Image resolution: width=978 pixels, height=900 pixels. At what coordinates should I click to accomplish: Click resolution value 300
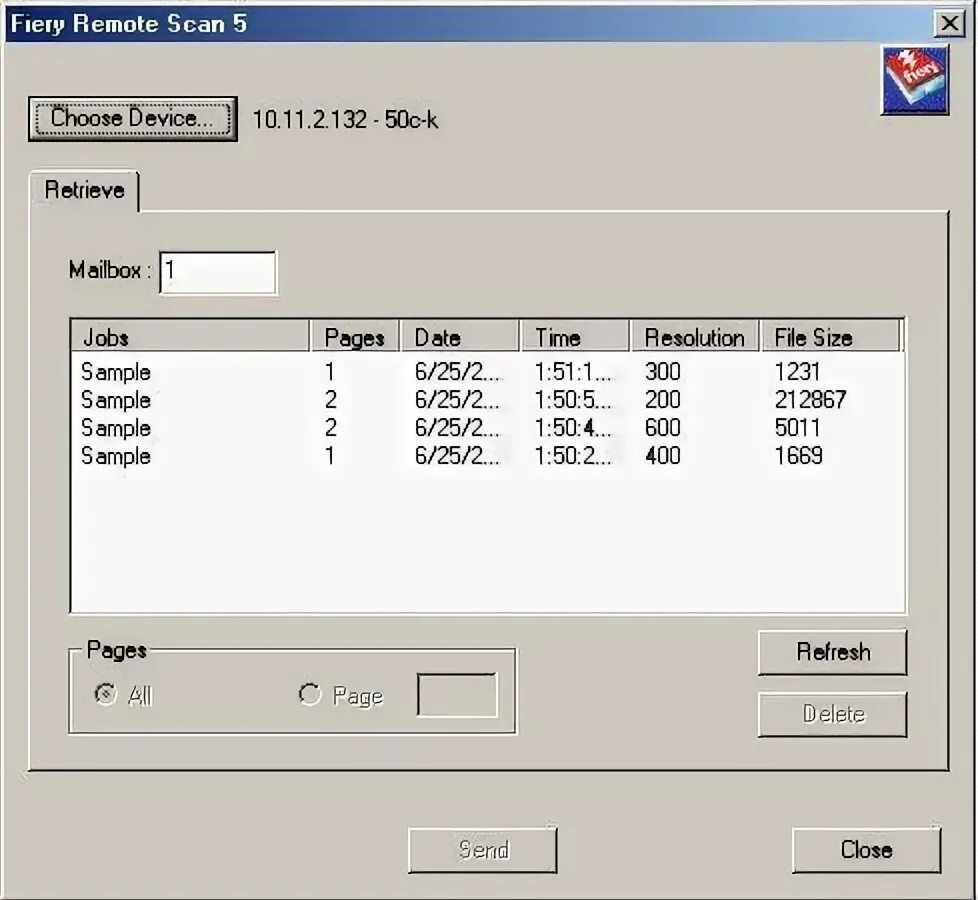(662, 371)
